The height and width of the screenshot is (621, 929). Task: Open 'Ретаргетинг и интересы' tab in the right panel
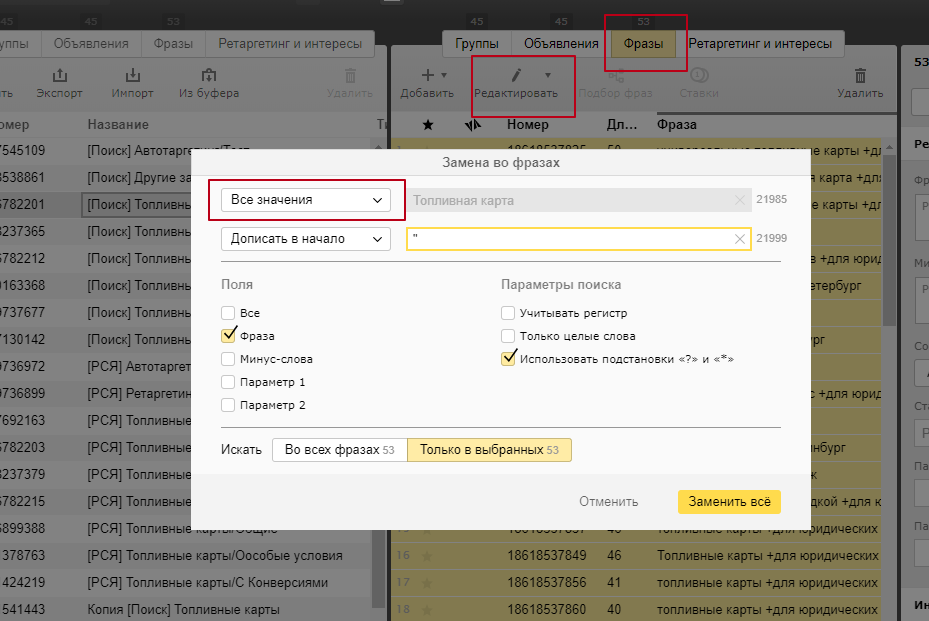[x=760, y=44]
